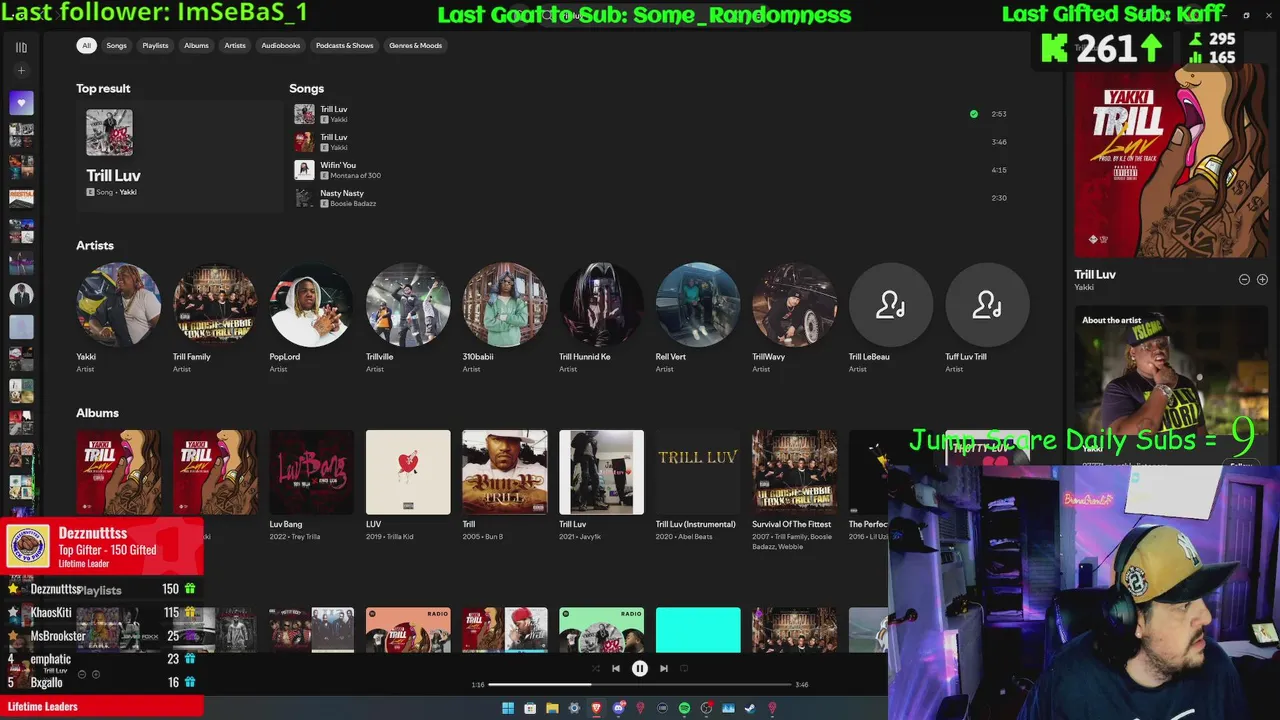Click Albums section heading
Viewport: 1280px width, 720px height.
tap(97, 413)
